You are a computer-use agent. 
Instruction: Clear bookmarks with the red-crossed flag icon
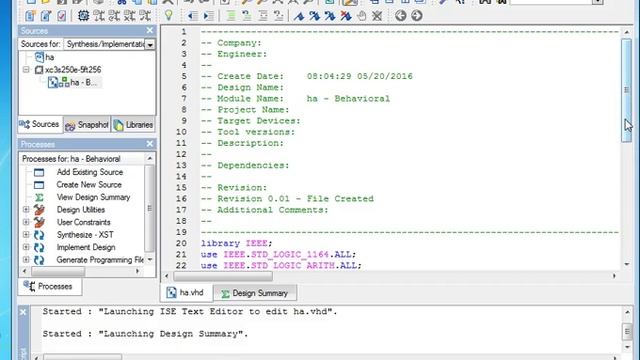click(x=346, y=16)
